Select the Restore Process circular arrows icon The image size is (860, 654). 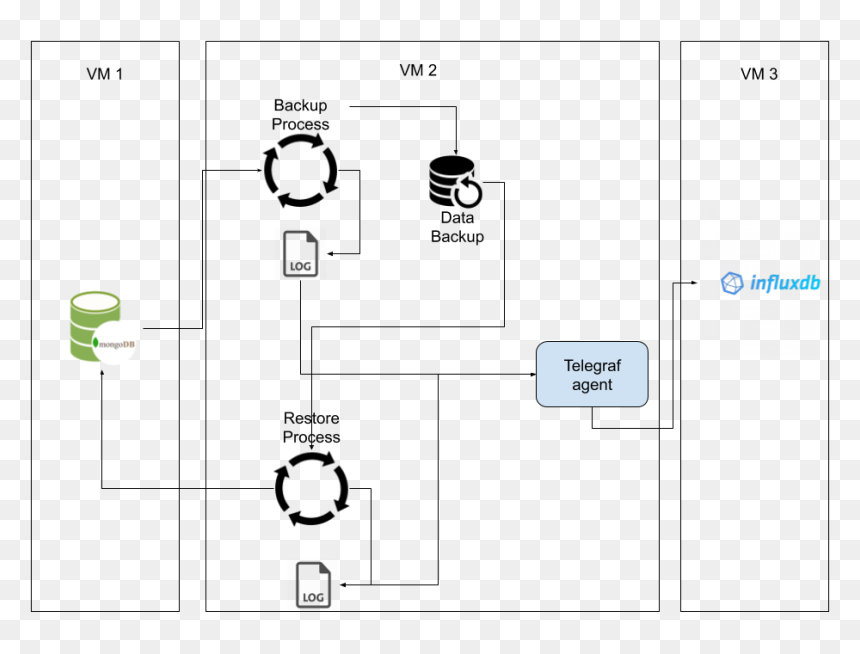click(312, 488)
